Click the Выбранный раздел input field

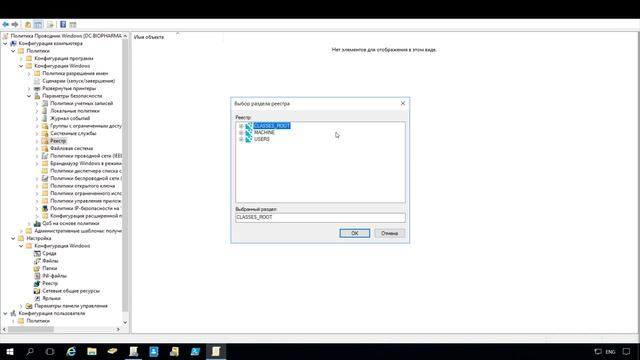(x=320, y=217)
